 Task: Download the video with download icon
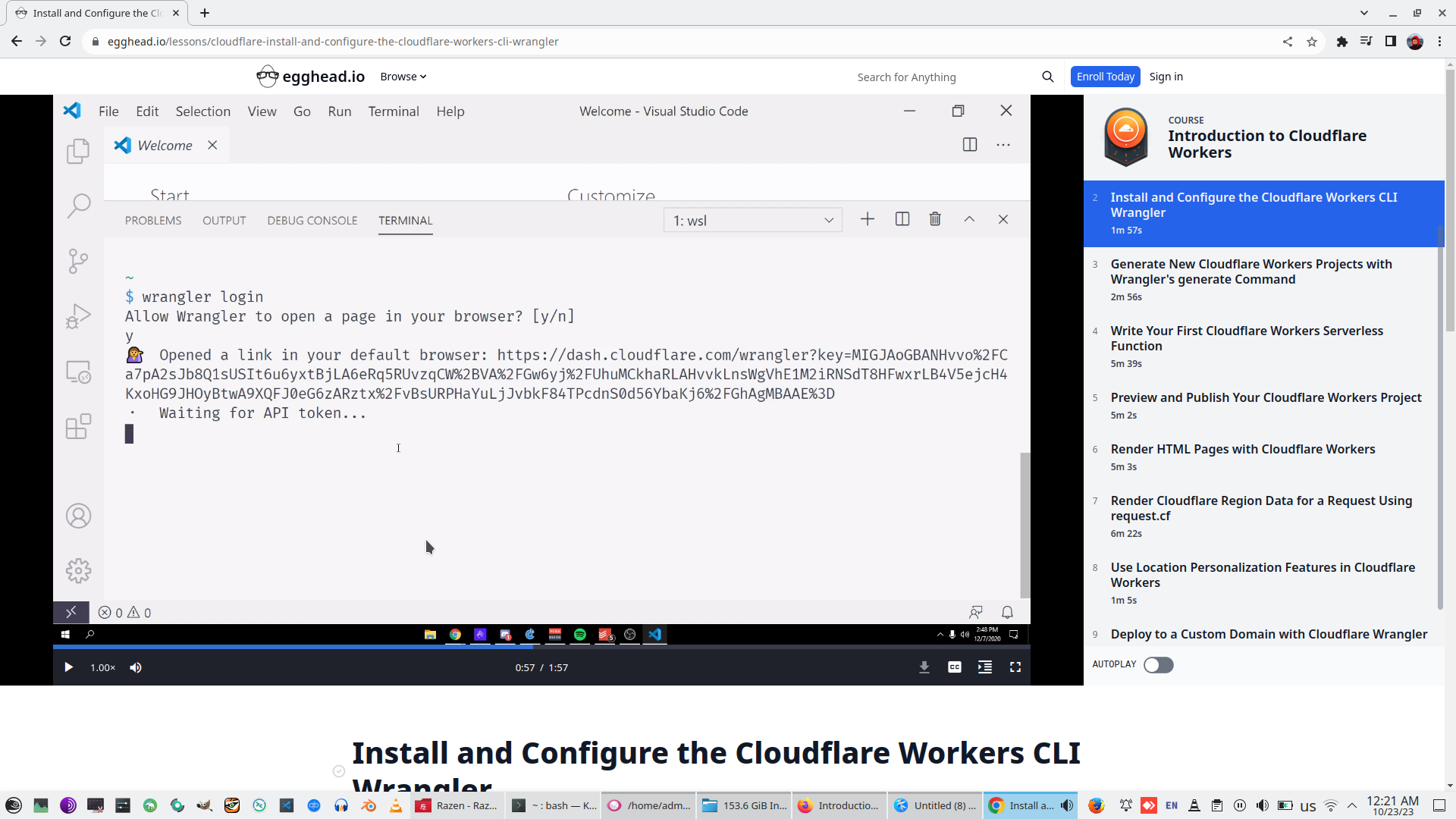[924, 667]
